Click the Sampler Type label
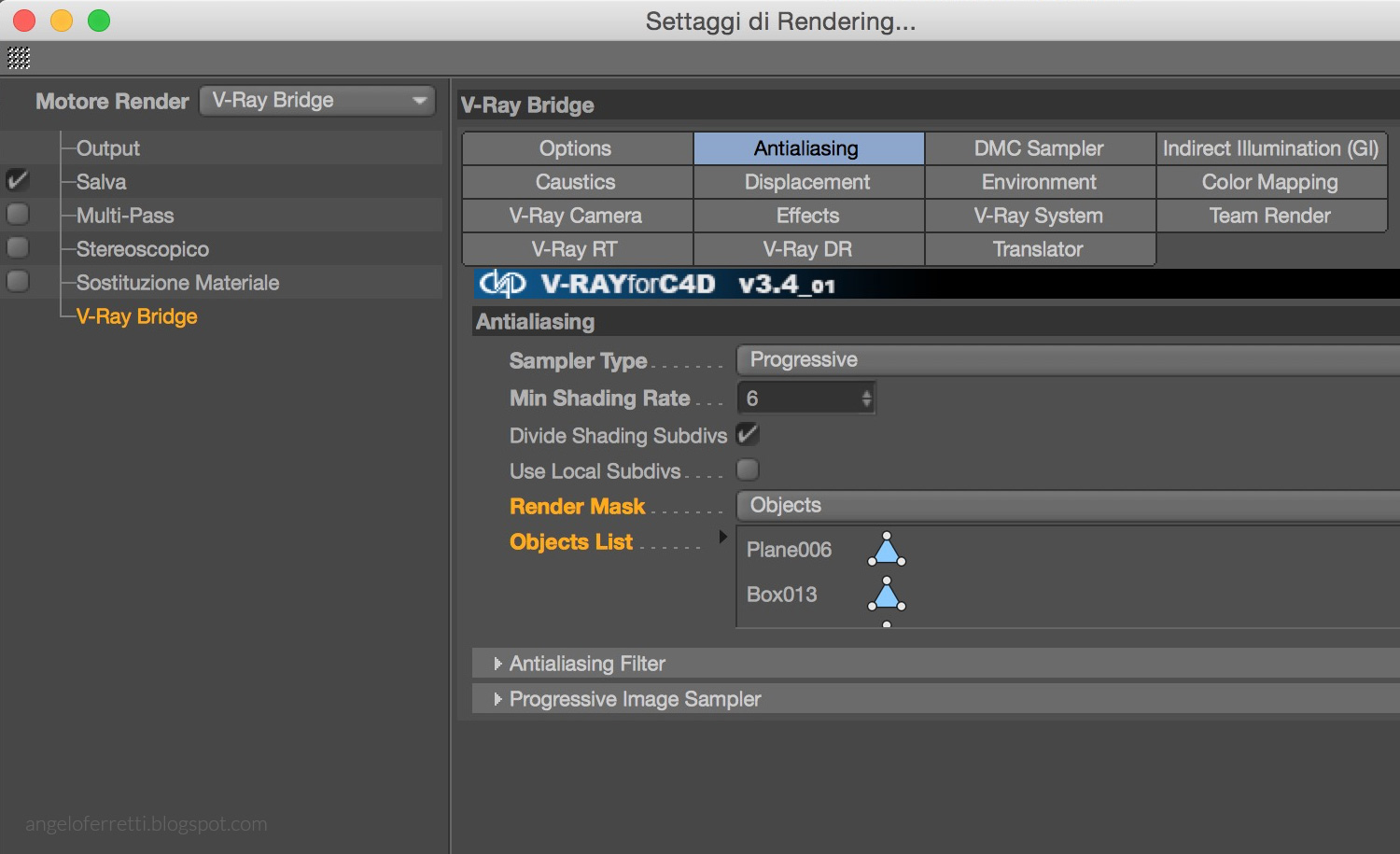The width and height of the screenshot is (1400, 854). pyautogui.click(x=579, y=361)
